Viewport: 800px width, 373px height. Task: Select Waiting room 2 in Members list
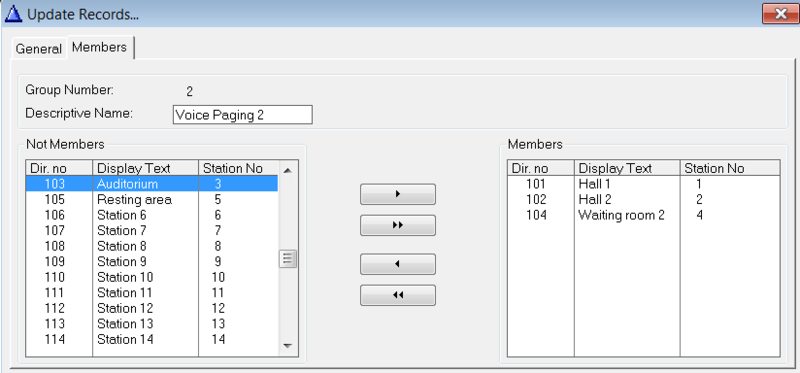point(643,215)
